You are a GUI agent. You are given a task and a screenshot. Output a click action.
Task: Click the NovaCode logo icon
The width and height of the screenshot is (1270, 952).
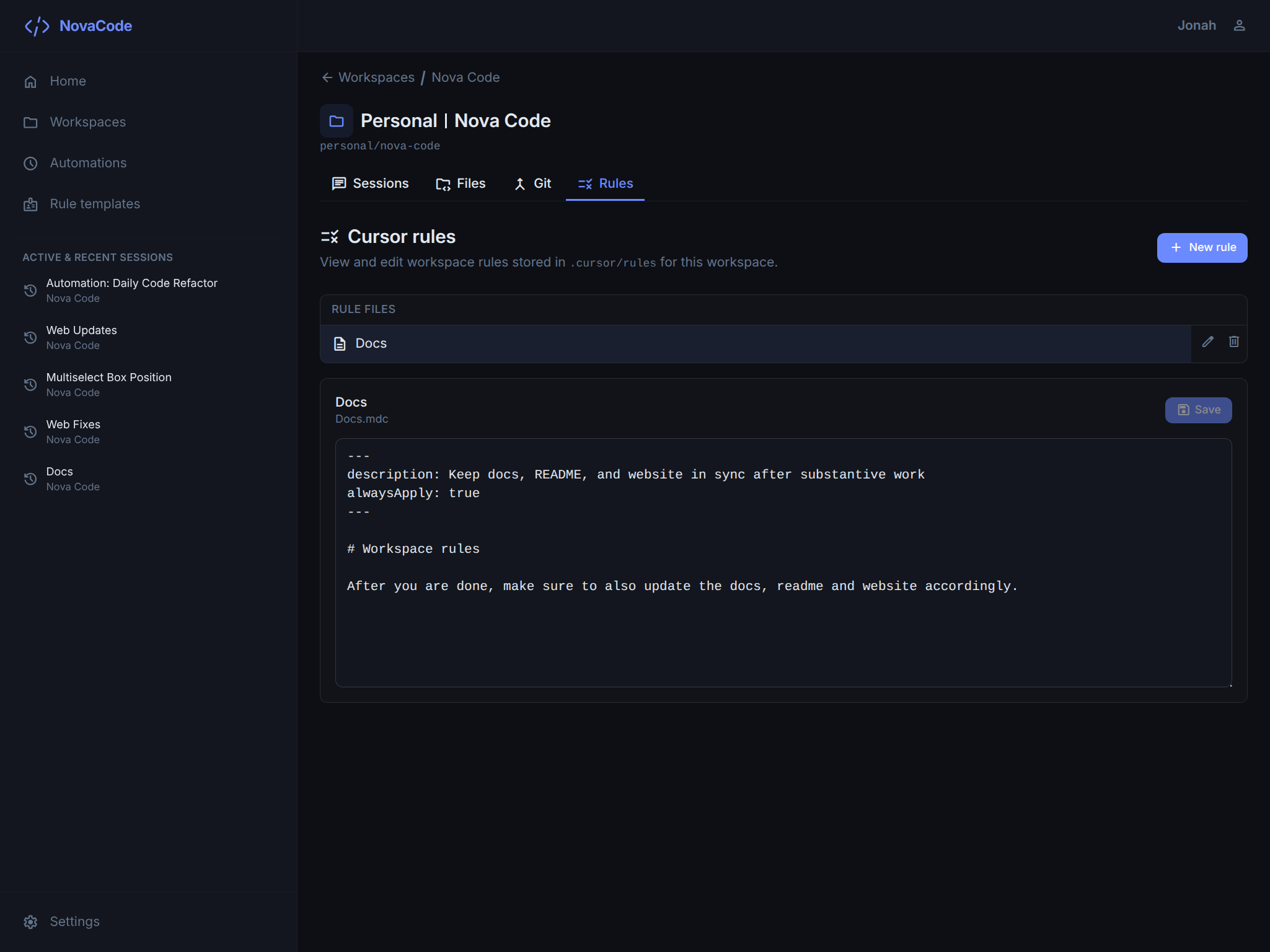[37, 26]
